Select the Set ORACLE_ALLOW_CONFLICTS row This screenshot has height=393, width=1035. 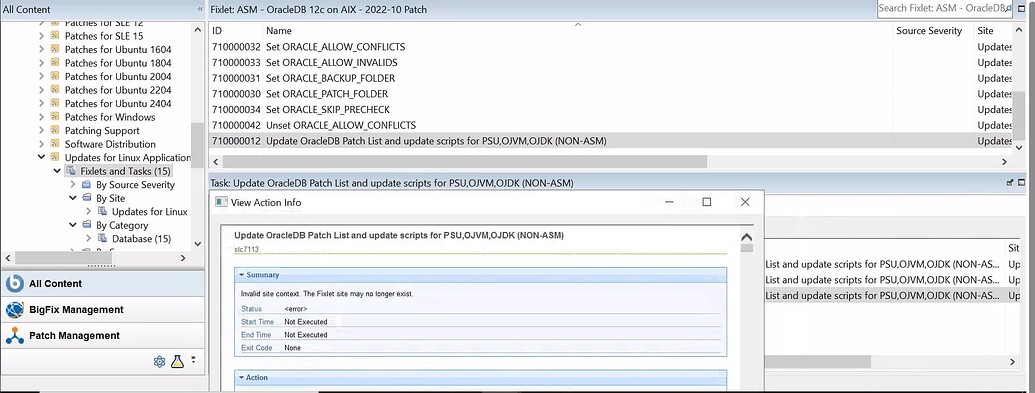pos(611,47)
